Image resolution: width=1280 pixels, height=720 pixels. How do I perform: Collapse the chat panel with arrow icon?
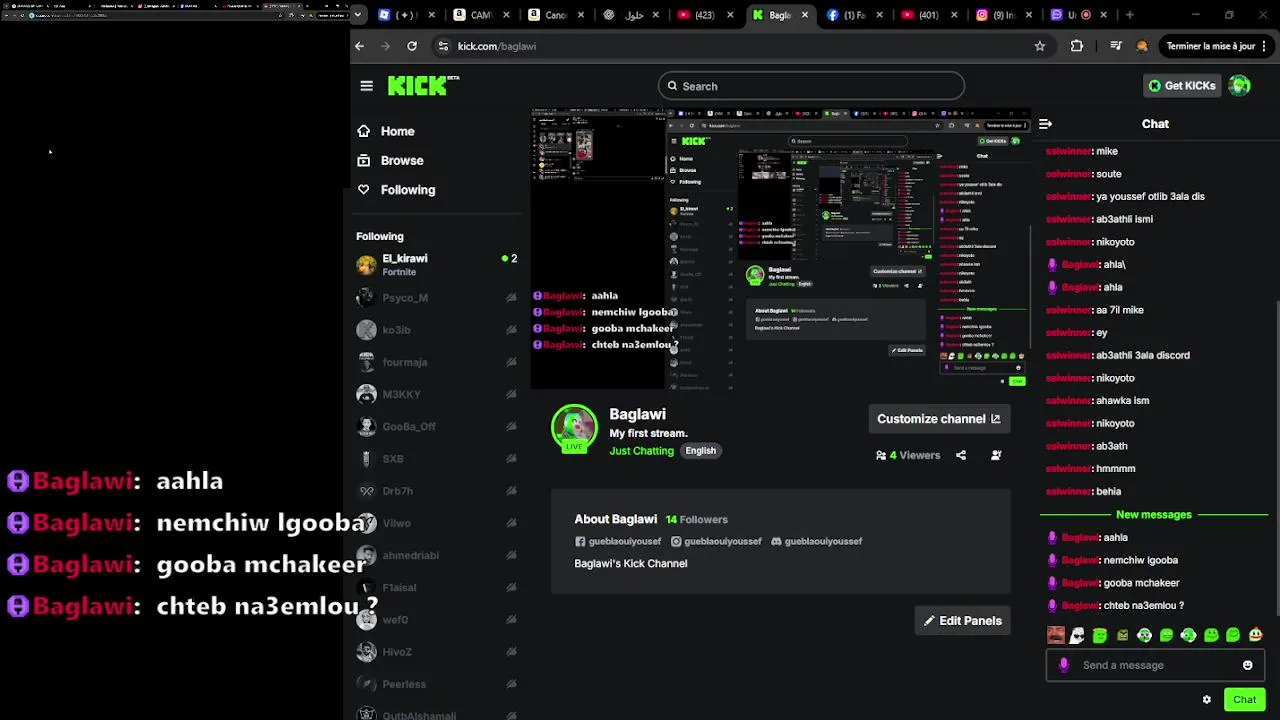coord(1045,124)
